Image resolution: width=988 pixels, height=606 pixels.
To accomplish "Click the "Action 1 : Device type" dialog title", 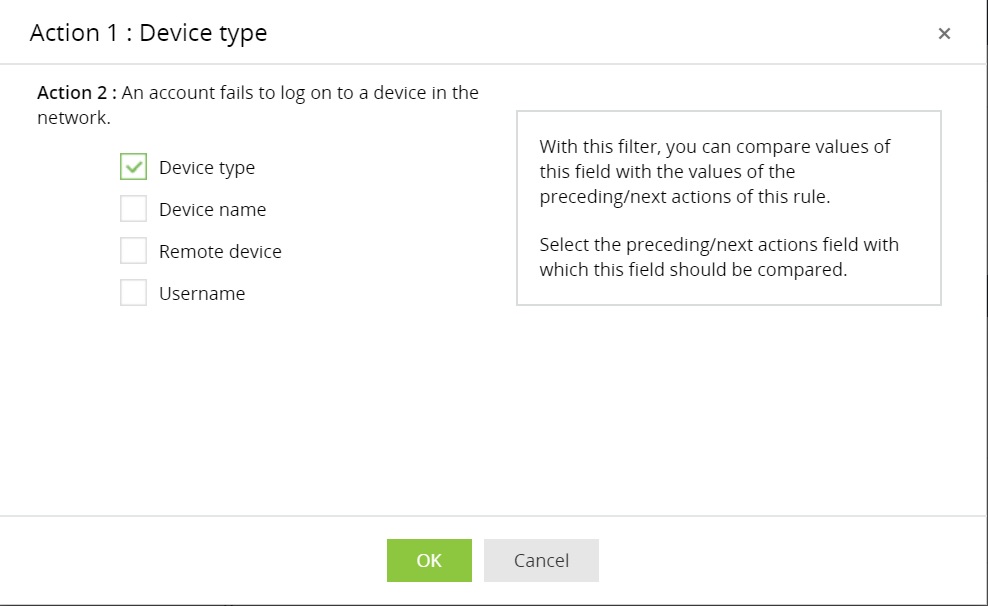I will (148, 33).
